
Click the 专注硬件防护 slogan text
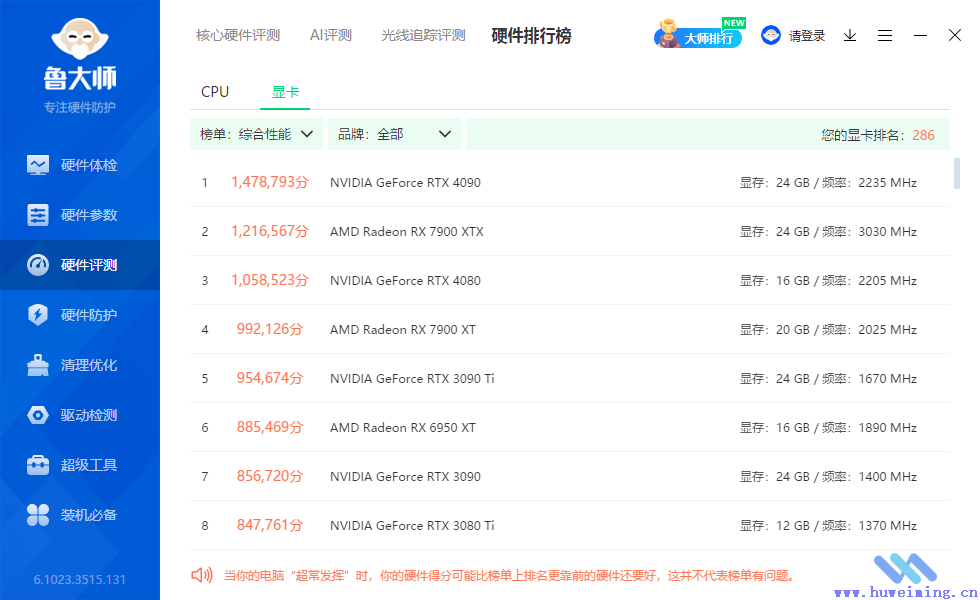[x=79, y=108]
